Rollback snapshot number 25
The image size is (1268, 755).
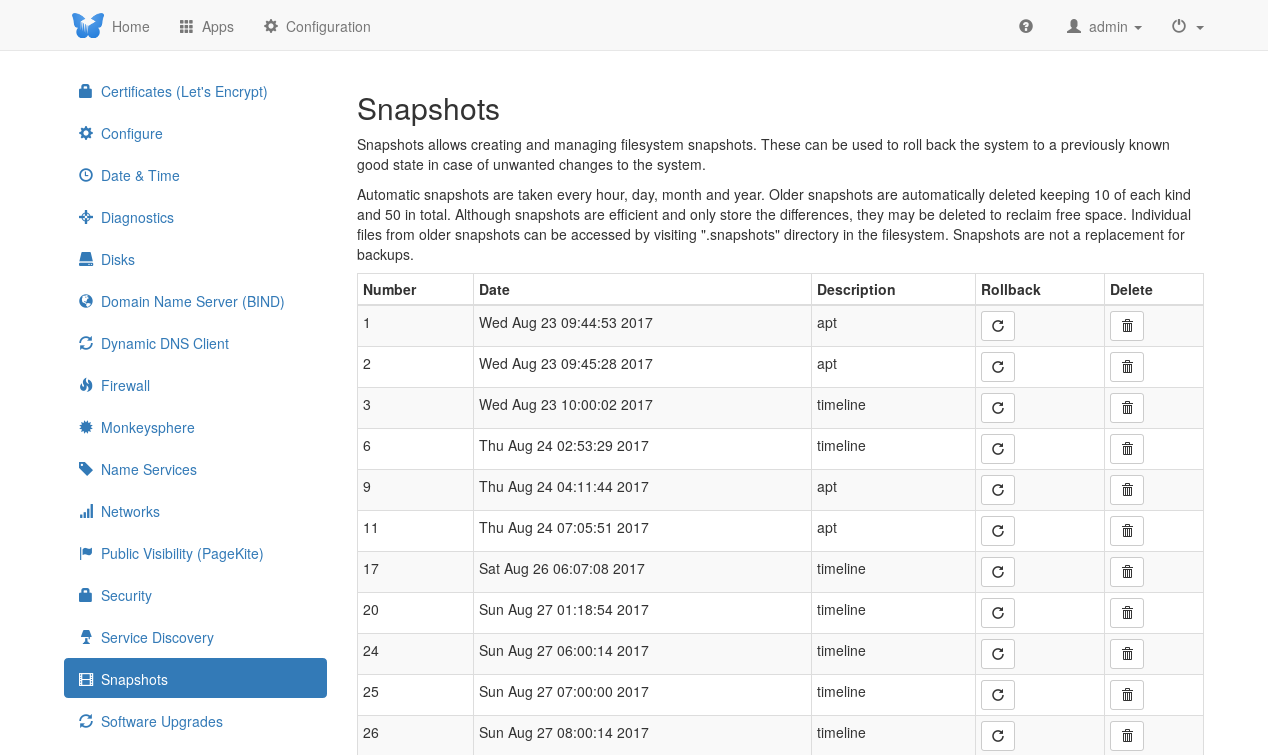pyautogui.click(x=997, y=695)
